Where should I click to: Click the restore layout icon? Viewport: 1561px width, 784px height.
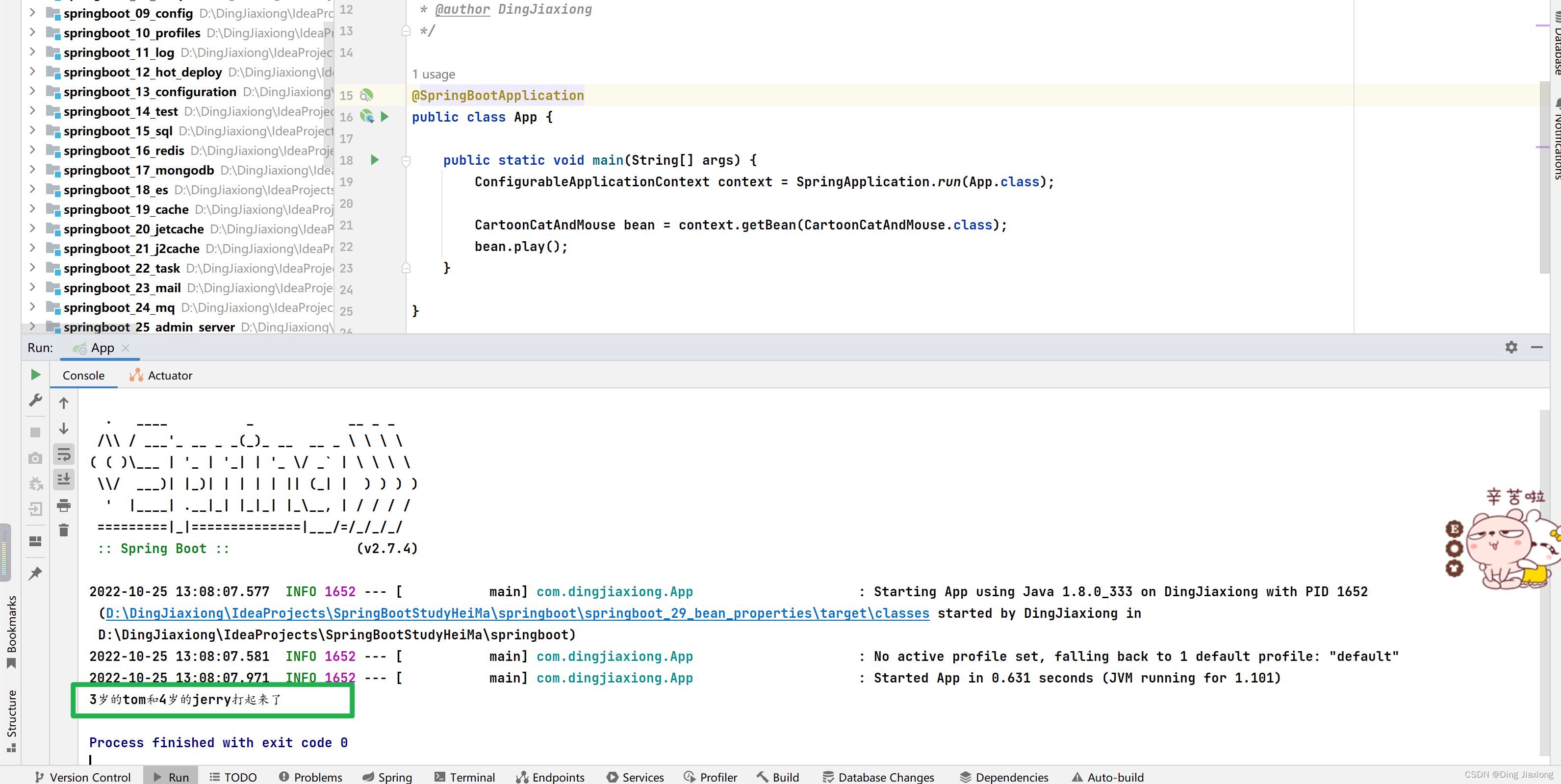[x=36, y=541]
